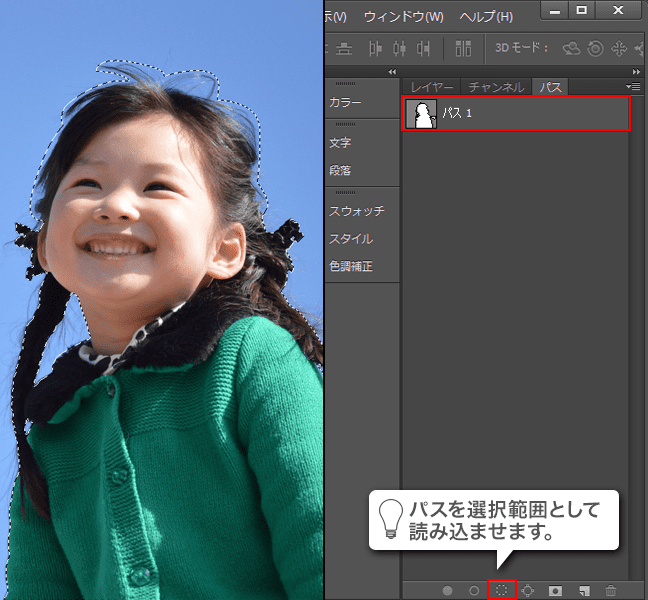Distribute left edges icon

pos(375,48)
